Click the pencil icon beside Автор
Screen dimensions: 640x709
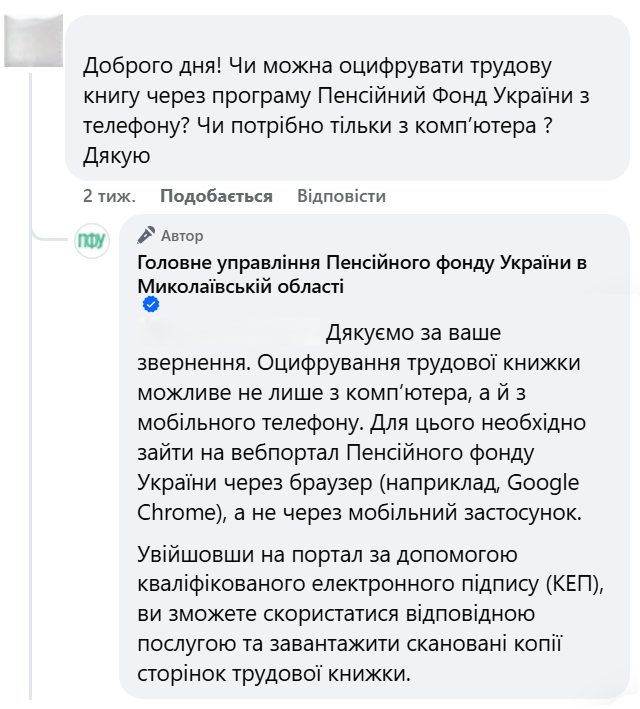[x=146, y=235]
